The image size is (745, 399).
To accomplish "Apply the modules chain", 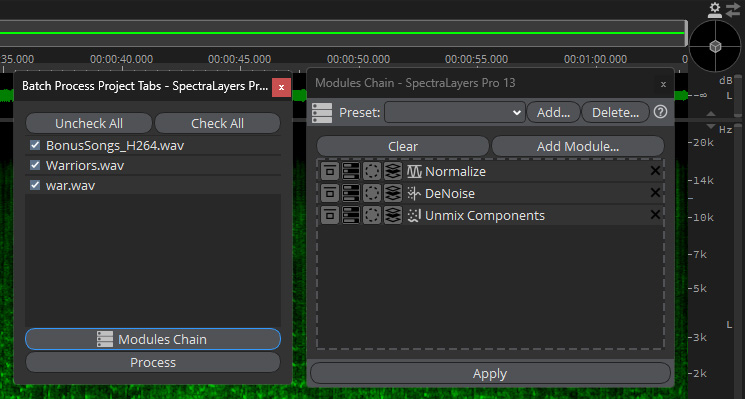I will (490, 373).
